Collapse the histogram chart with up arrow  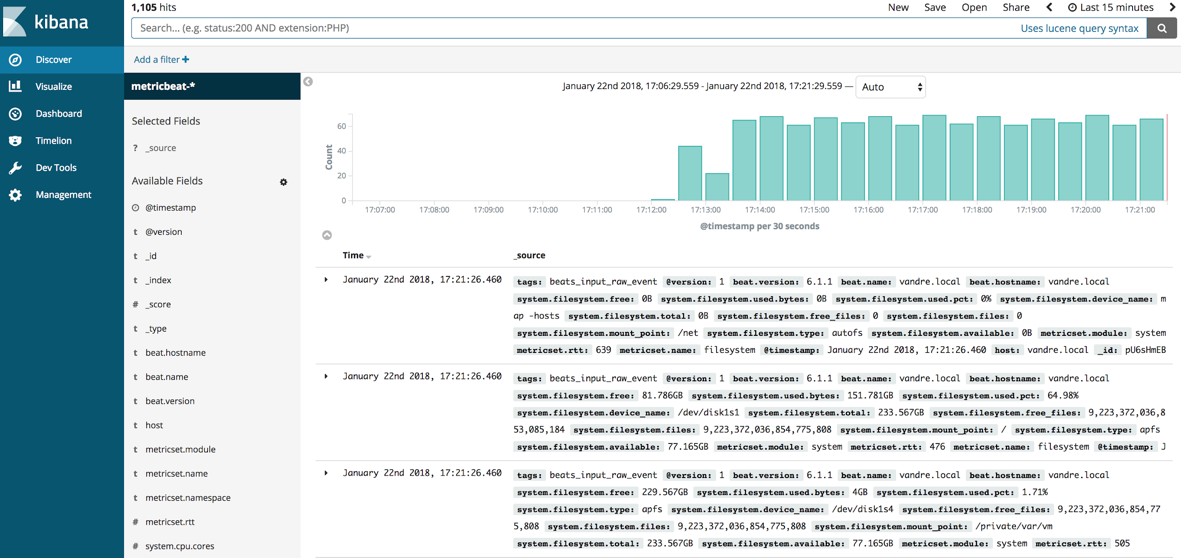[327, 235]
